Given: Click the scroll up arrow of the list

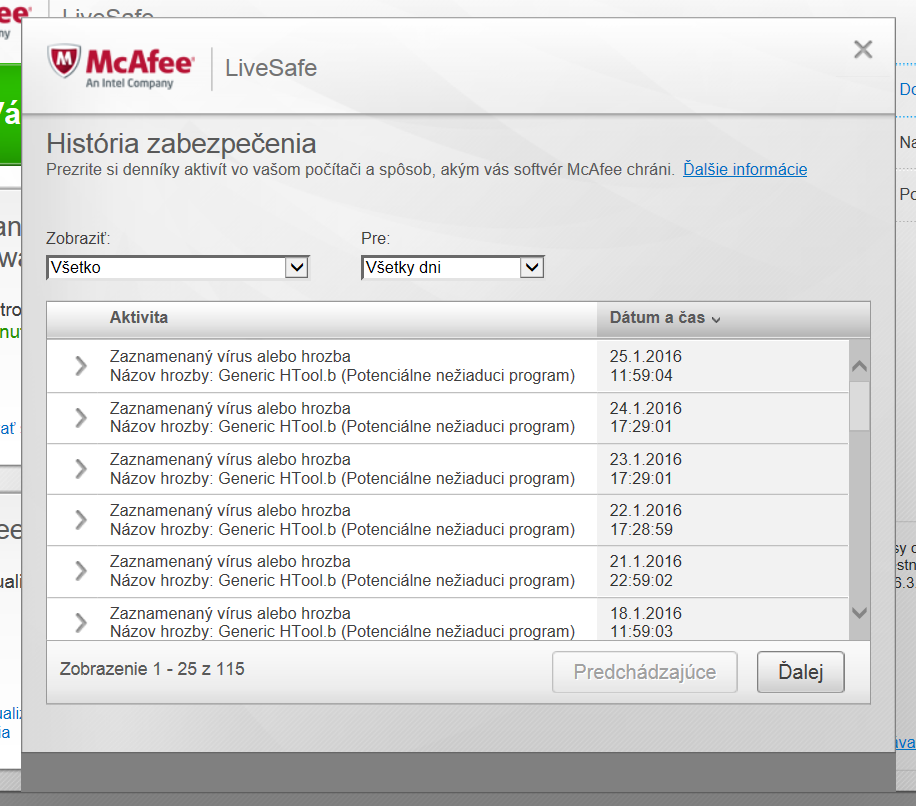Looking at the screenshot, I should (859, 367).
